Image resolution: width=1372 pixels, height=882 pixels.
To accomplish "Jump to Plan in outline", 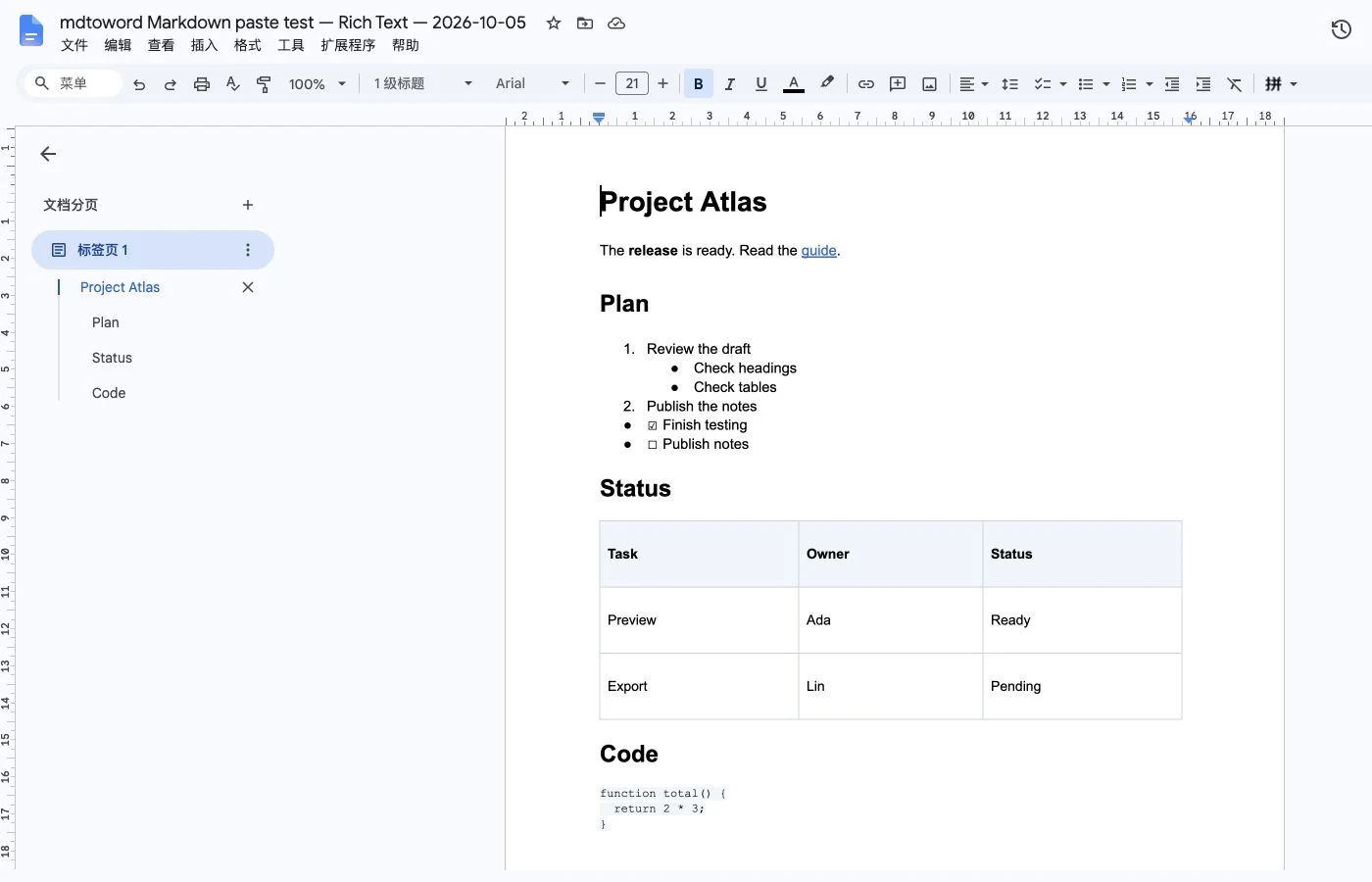I will [x=106, y=322].
